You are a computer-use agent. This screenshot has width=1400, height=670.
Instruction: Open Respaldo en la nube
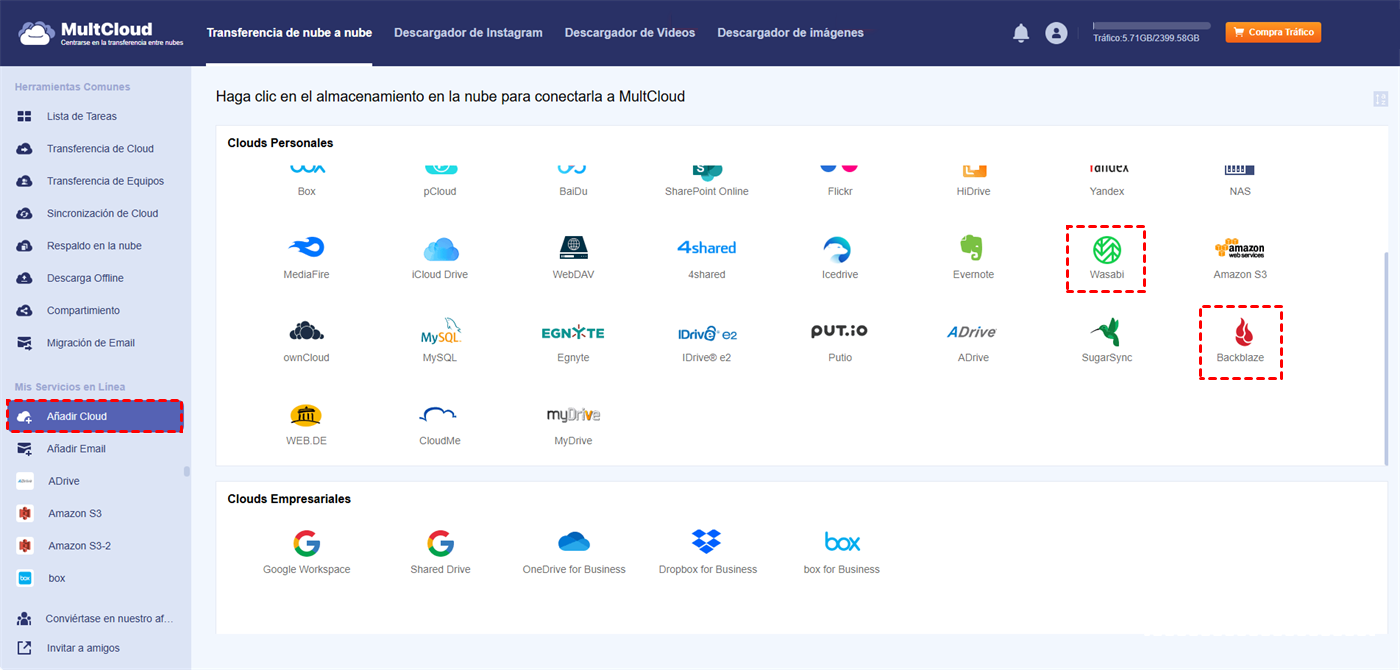(x=96, y=246)
